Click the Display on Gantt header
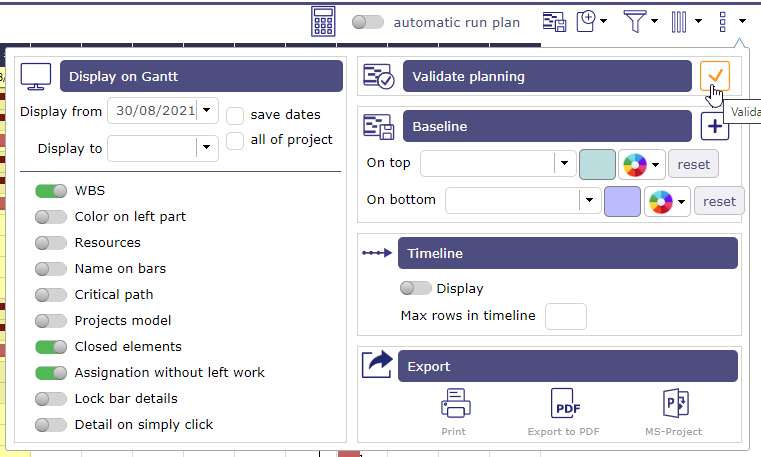The height and width of the screenshot is (457, 761). point(202,76)
